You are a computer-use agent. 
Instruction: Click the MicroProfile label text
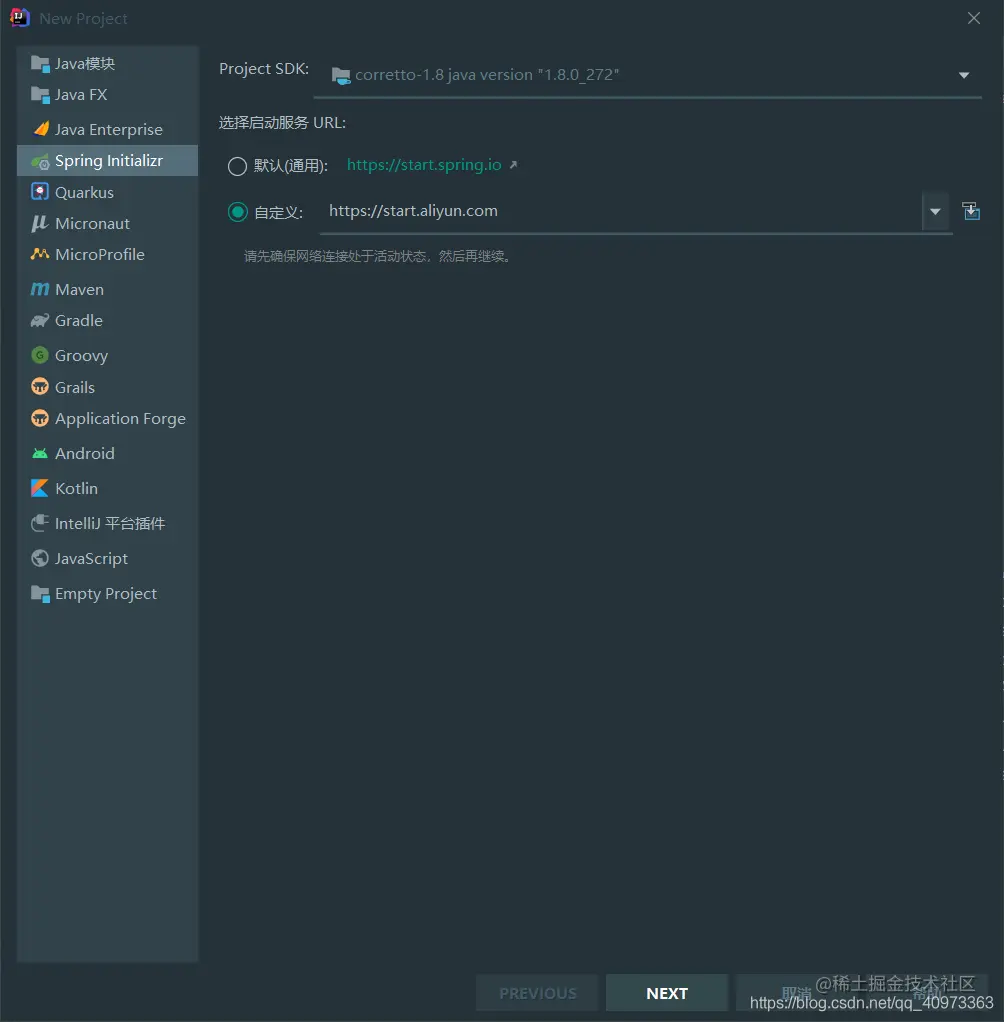click(100, 254)
